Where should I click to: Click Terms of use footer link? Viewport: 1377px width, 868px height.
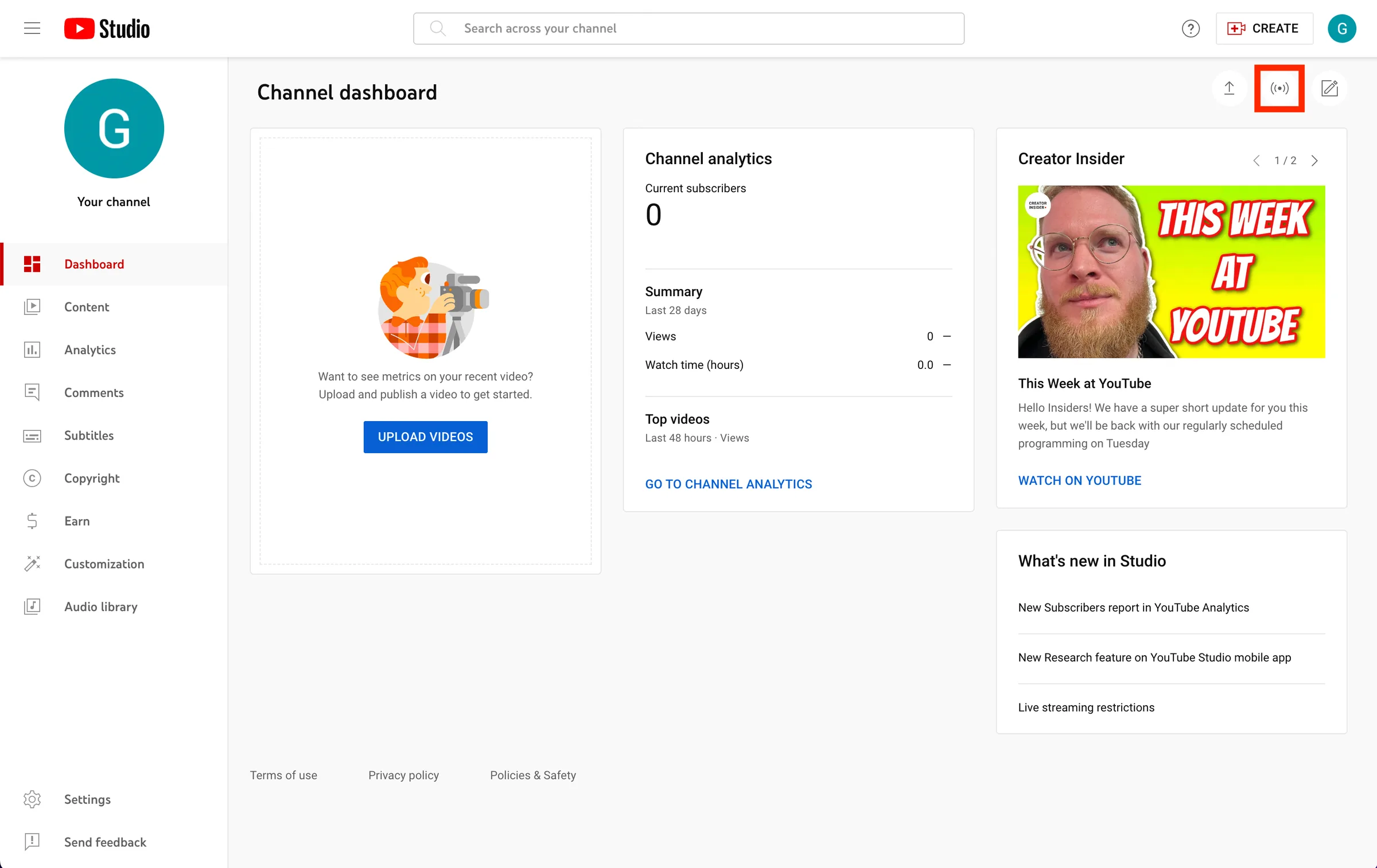(283, 775)
